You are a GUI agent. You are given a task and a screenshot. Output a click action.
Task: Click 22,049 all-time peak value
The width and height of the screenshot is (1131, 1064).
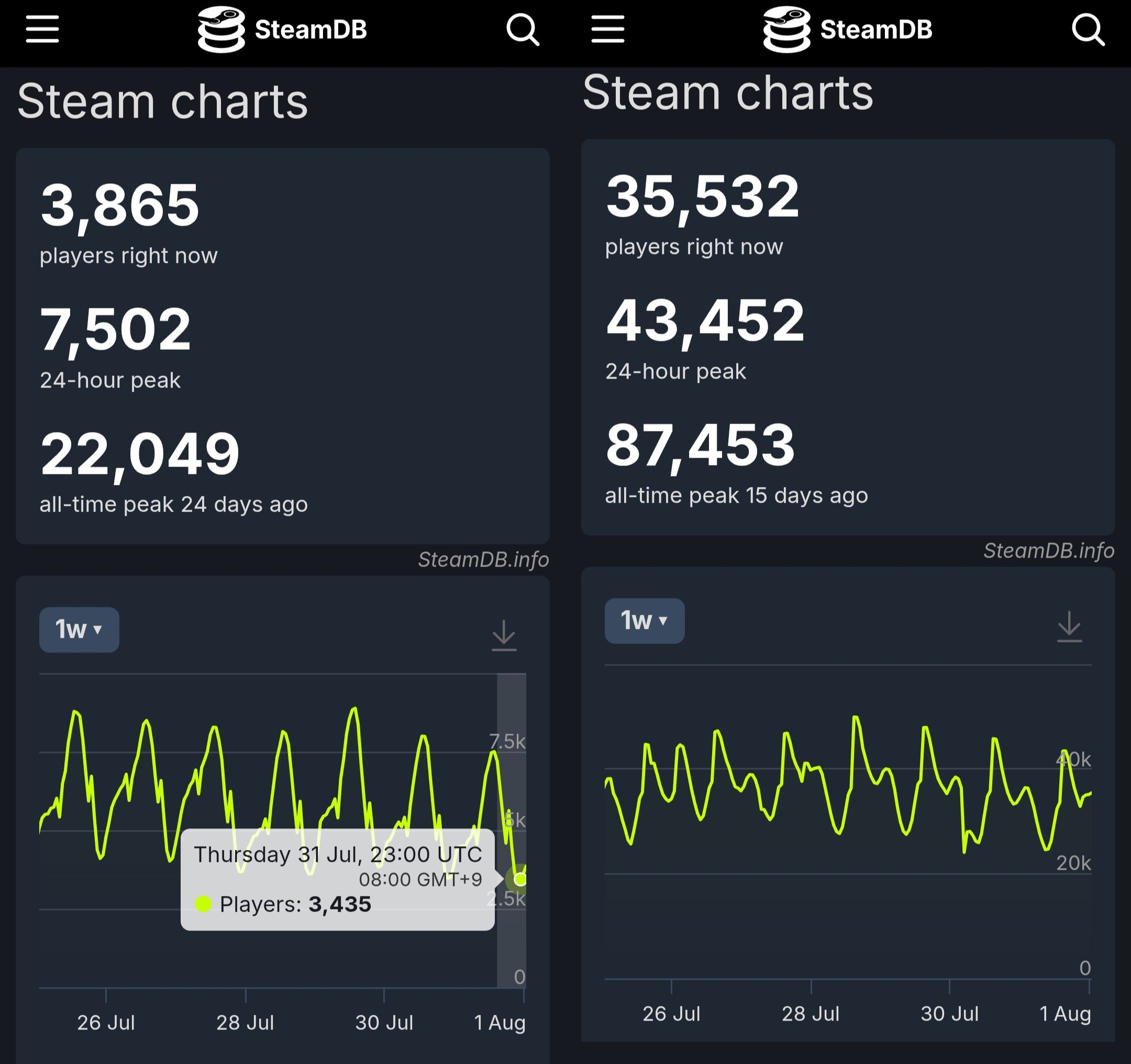(x=140, y=453)
